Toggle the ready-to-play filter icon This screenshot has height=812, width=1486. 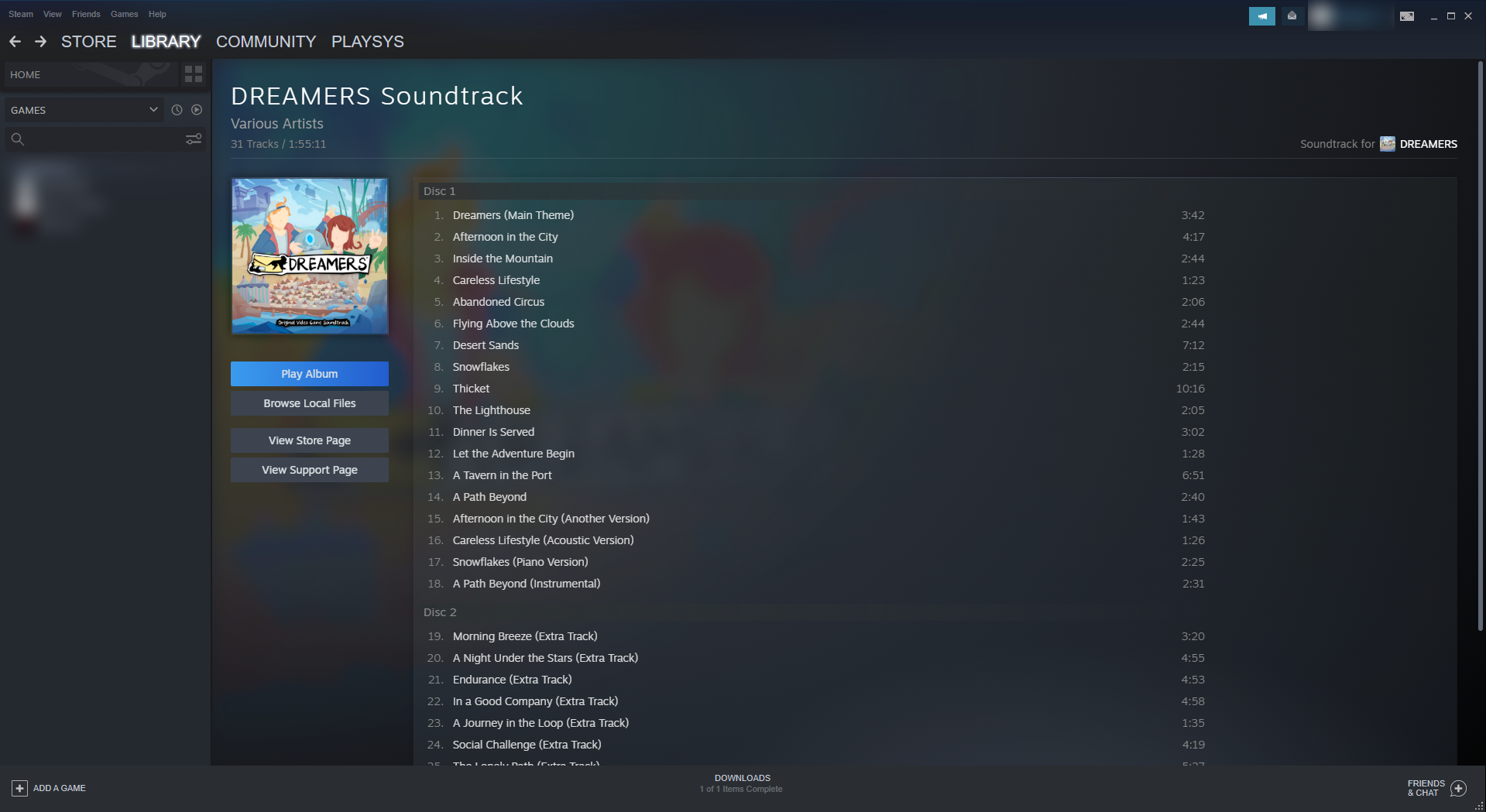click(197, 110)
